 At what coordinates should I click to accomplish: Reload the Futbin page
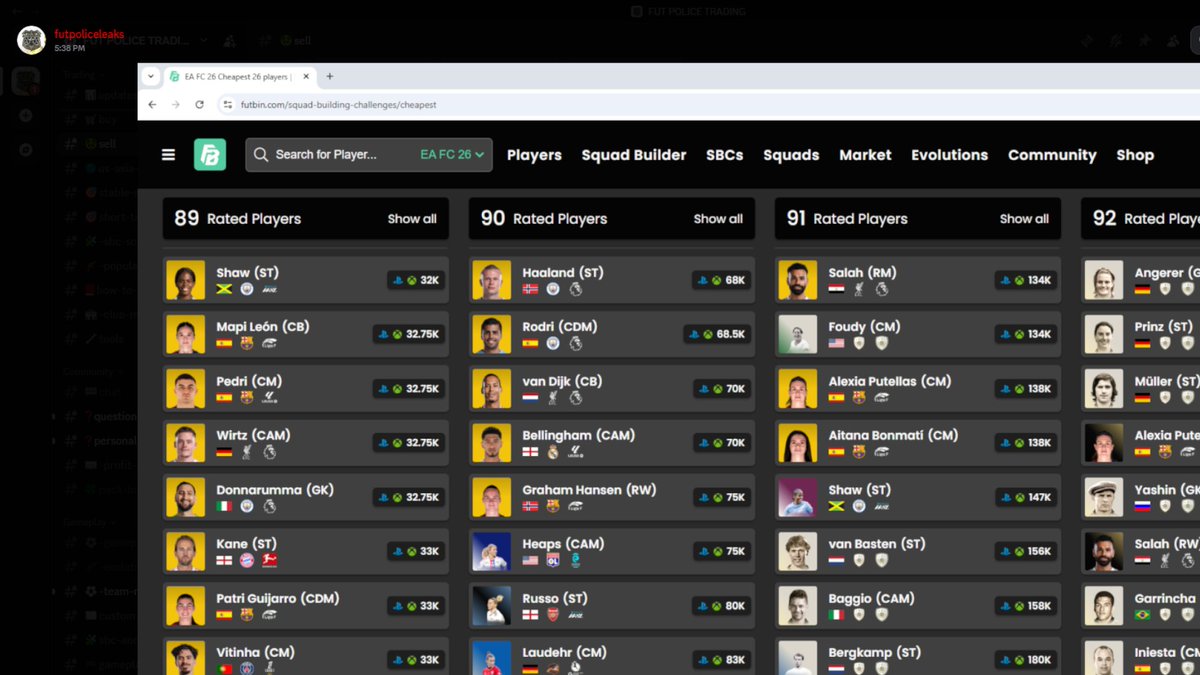[x=200, y=104]
